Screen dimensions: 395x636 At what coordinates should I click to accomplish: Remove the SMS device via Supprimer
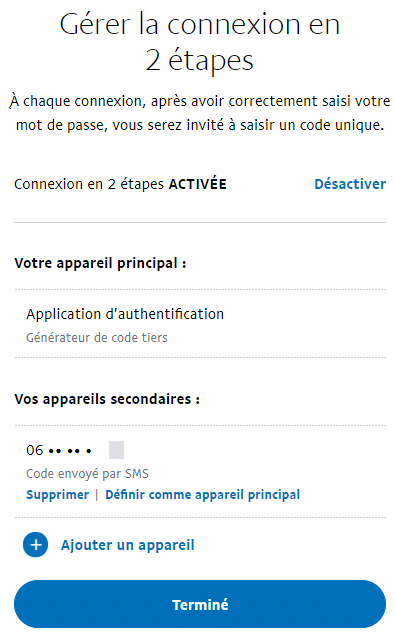(58, 494)
